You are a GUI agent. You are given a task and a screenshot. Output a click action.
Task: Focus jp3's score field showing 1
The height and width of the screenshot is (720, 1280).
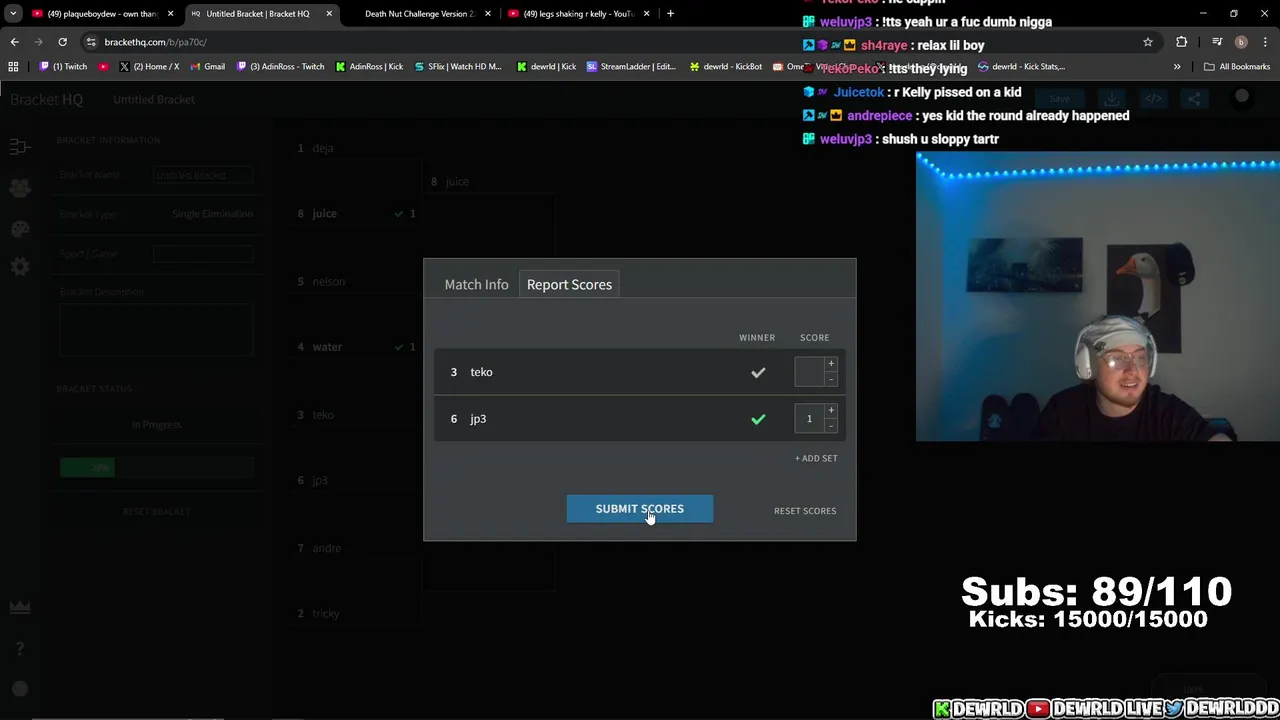pos(809,419)
